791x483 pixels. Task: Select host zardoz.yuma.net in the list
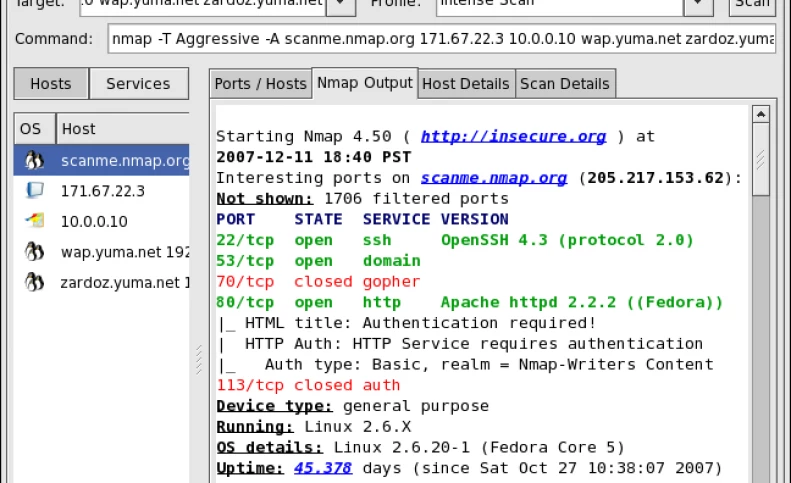pyautogui.click(x=101, y=282)
